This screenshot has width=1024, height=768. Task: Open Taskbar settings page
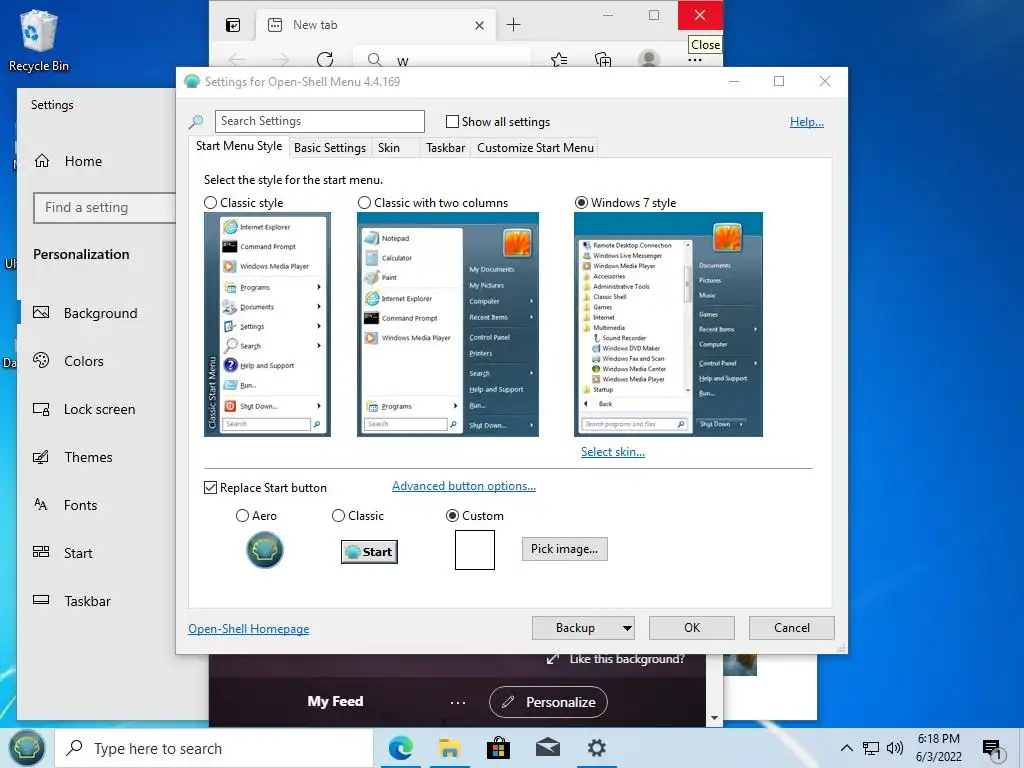87,601
